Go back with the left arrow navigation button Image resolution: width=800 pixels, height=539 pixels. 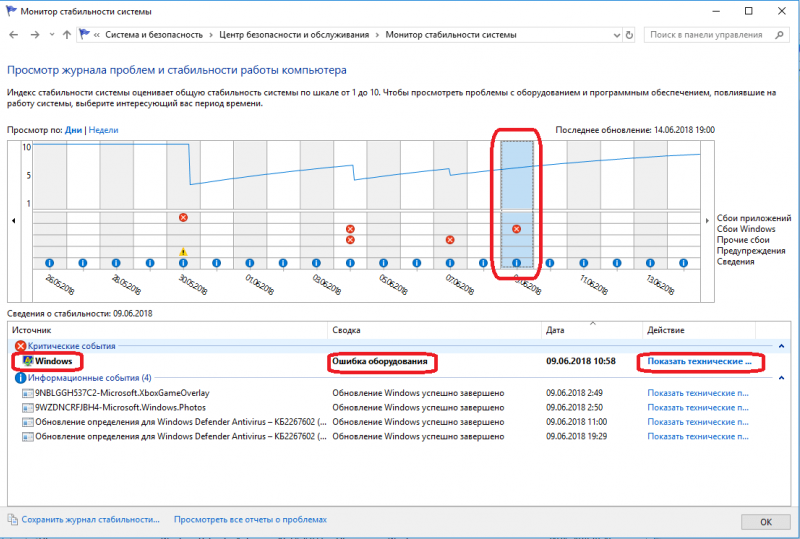(14, 35)
